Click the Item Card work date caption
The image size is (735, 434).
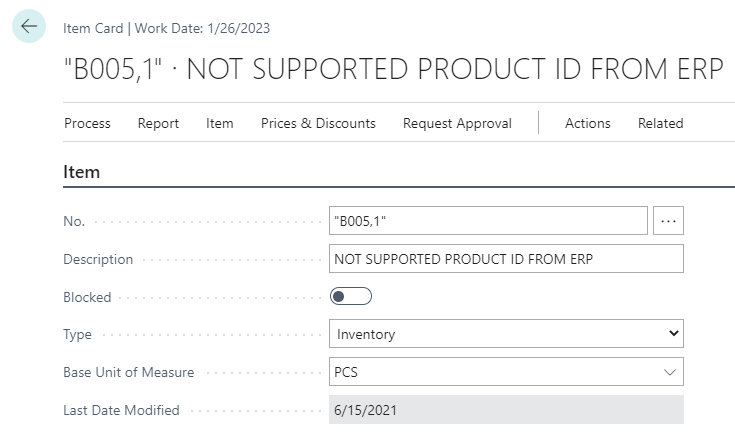tap(166, 28)
